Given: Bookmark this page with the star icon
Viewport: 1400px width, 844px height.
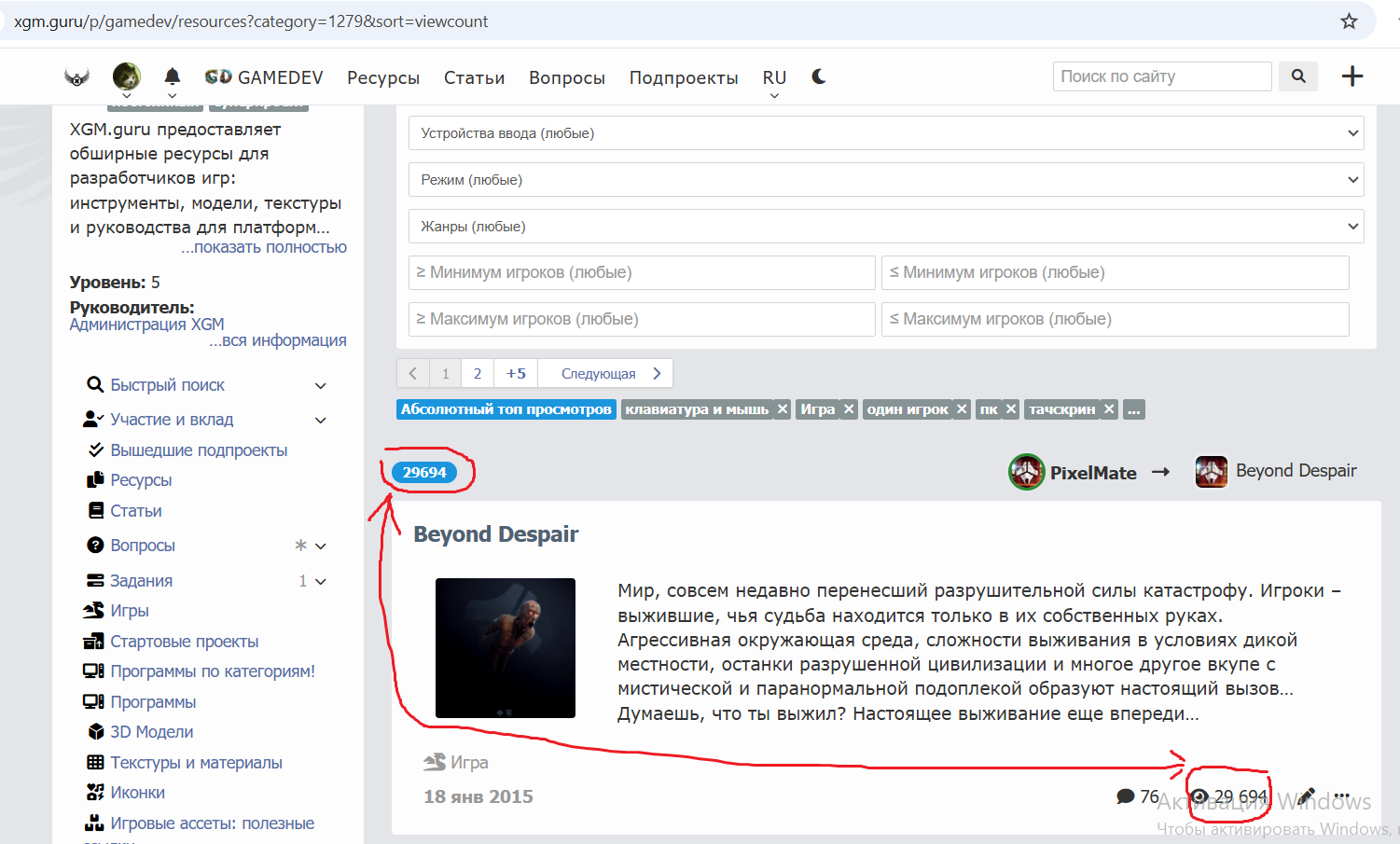Looking at the screenshot, I should pyautogui.click(x=1349, y=21).
